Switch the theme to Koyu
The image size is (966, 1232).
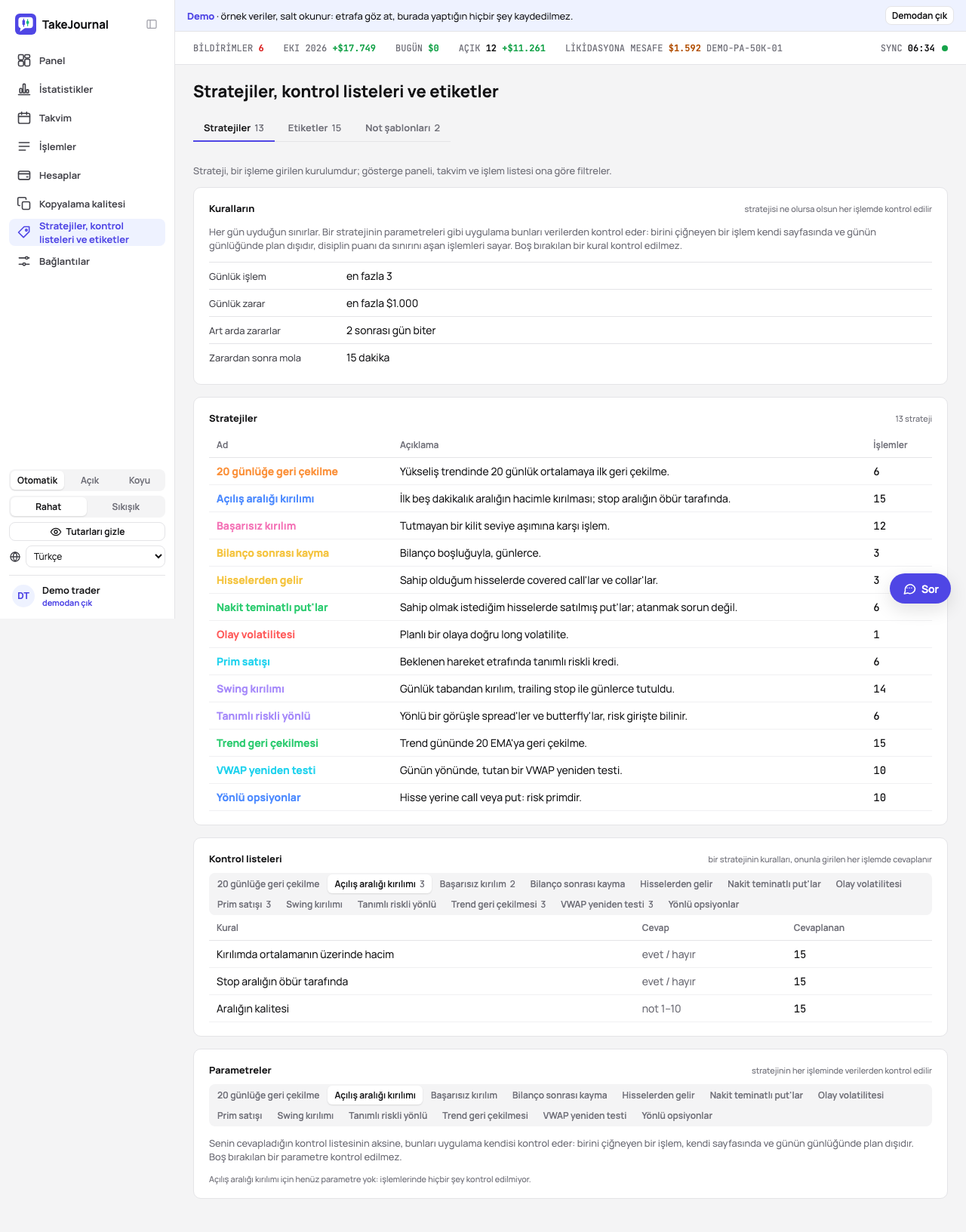pos(140,481)
